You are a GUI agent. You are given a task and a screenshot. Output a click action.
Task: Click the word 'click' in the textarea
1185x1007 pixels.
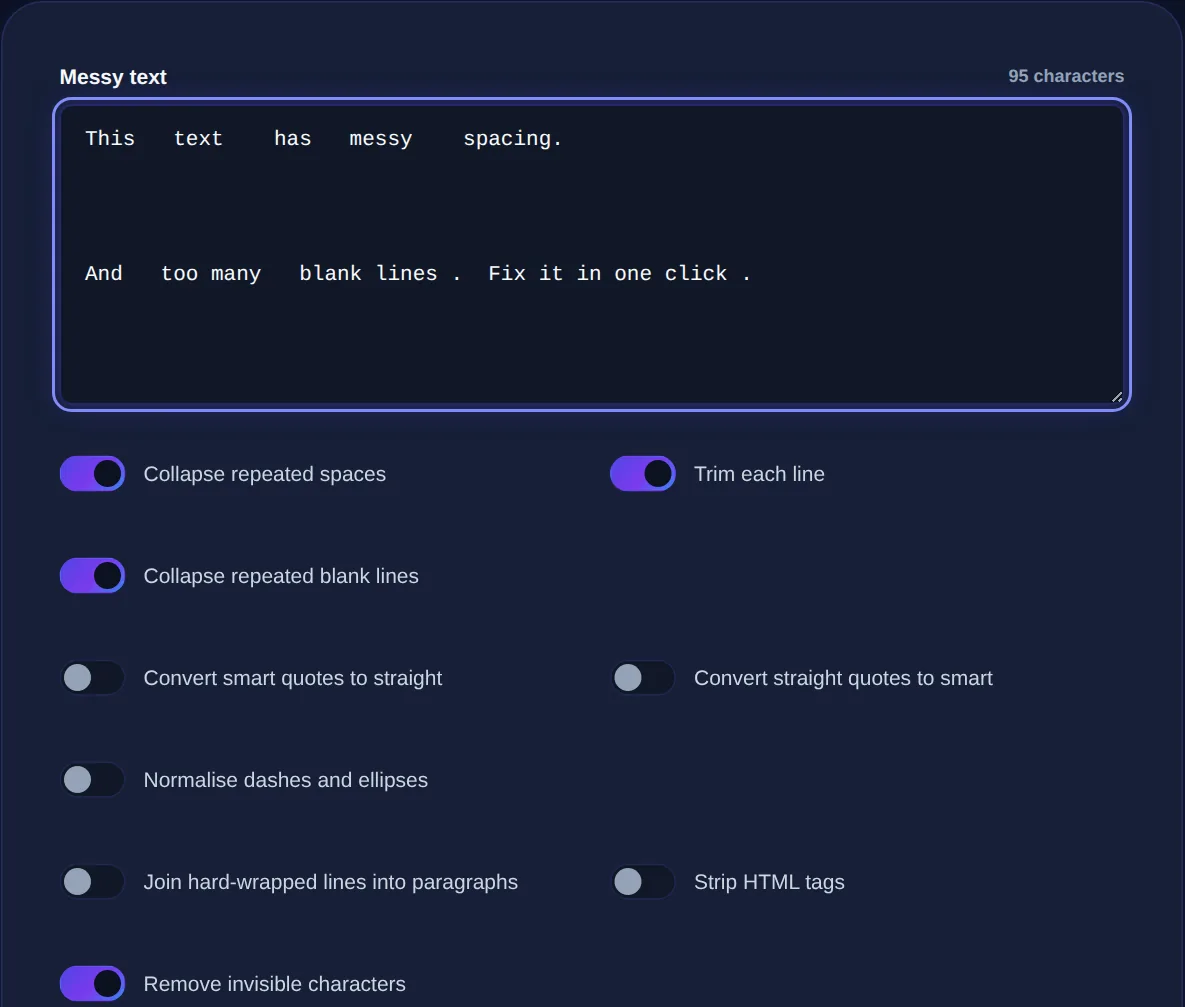coord(695,274)
